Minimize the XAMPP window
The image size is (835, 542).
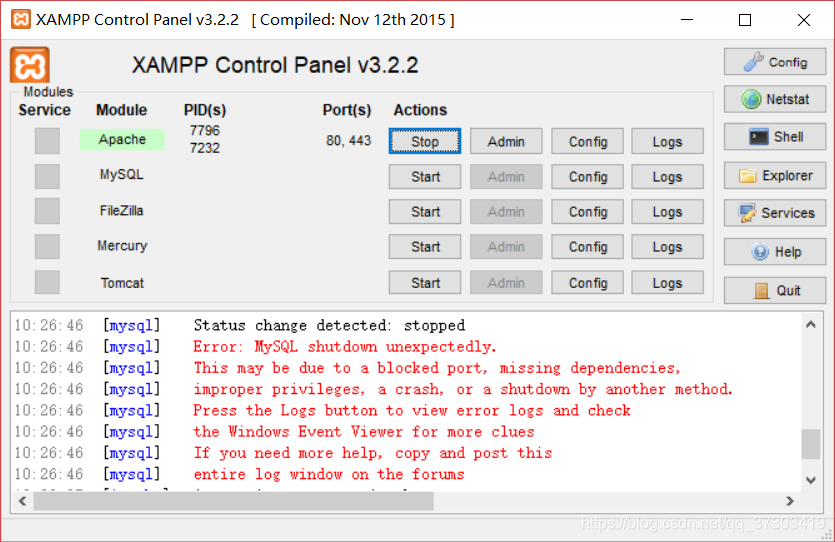pyautogui.click(x=687, y=20)
